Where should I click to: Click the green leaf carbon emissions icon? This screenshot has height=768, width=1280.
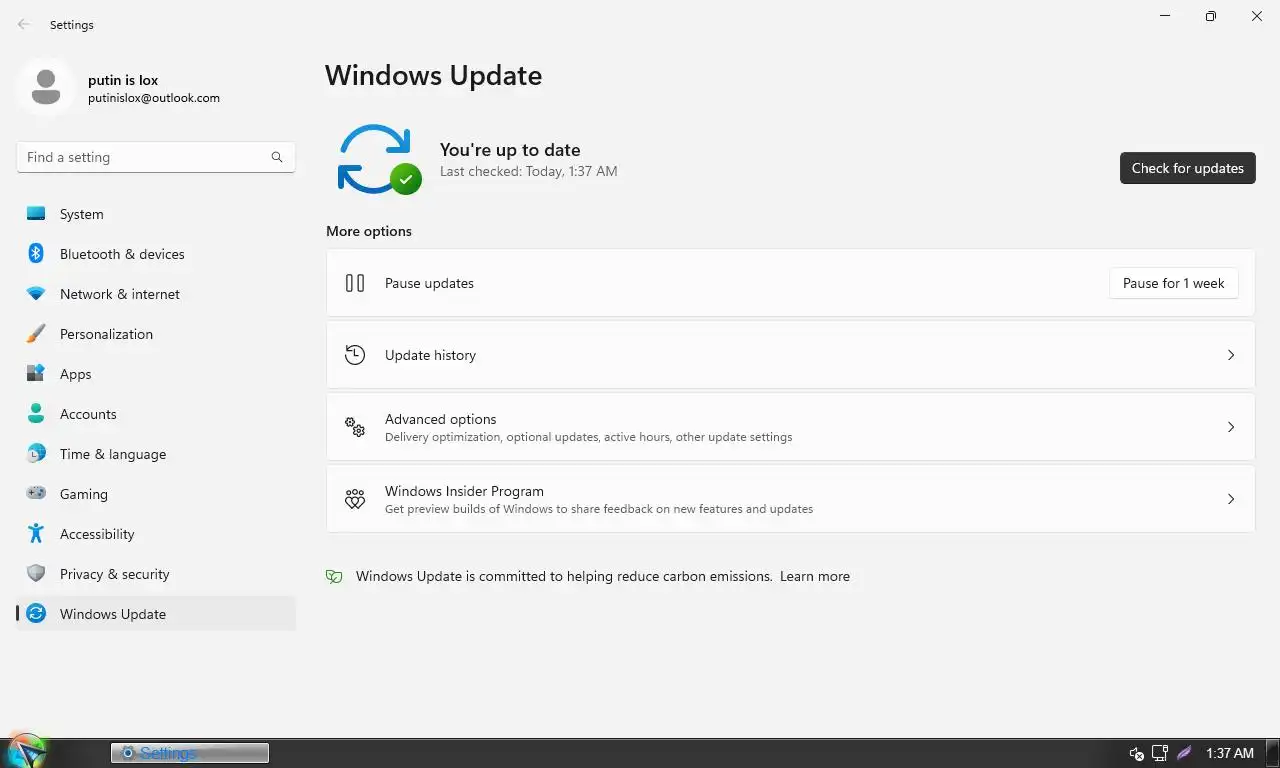coord(334,576)
